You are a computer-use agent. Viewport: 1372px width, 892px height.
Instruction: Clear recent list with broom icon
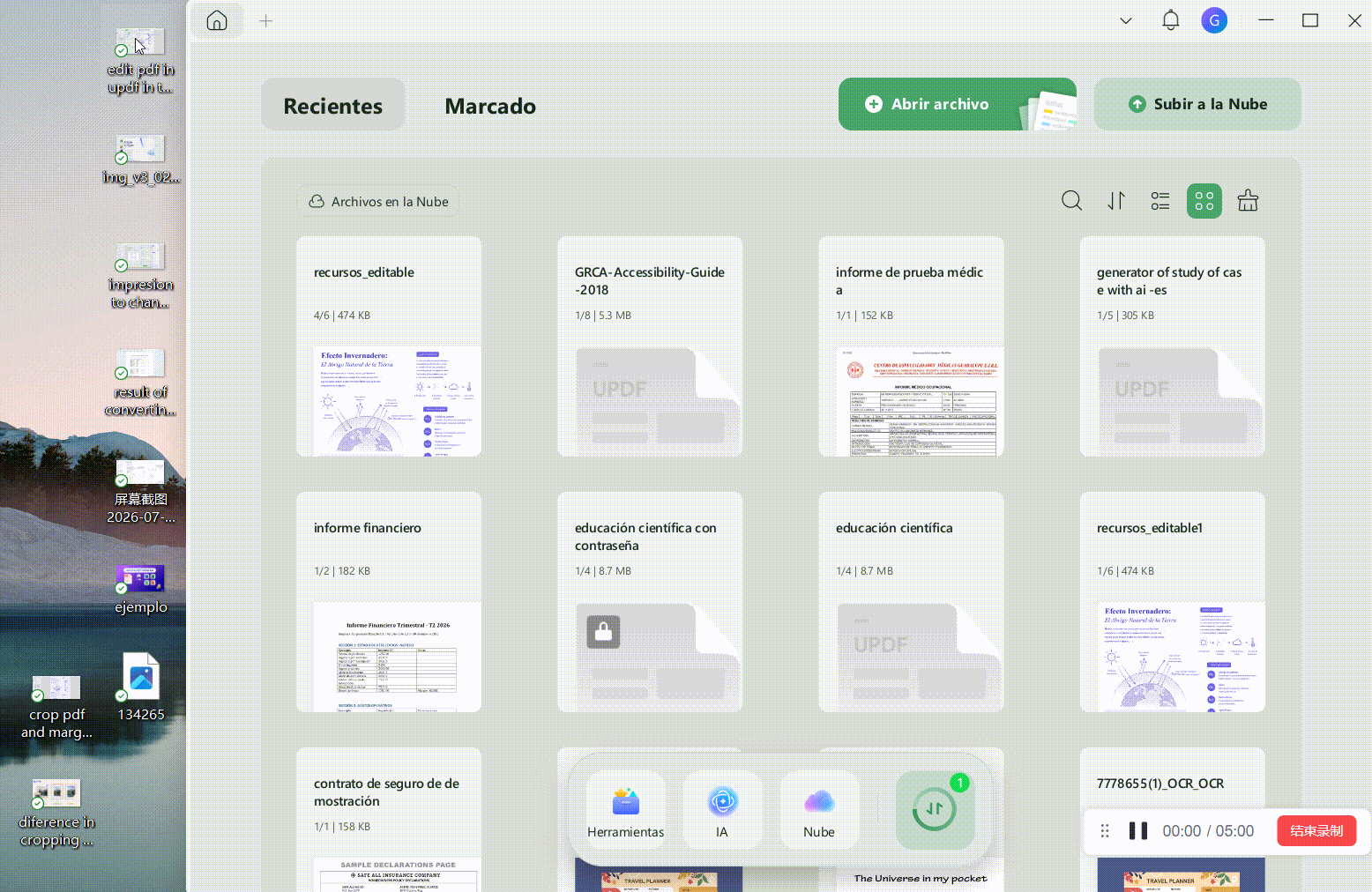pos(1248,201)
